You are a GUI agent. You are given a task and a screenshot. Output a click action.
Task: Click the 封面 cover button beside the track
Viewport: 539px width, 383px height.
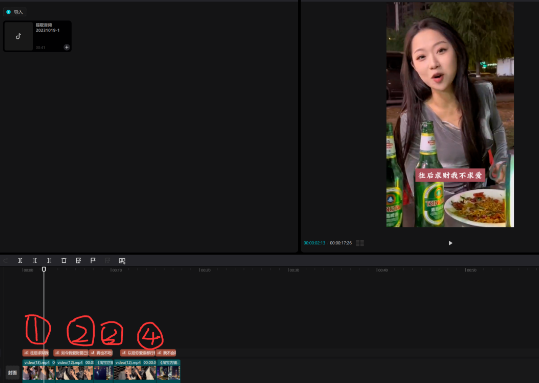tap(12, 373)
